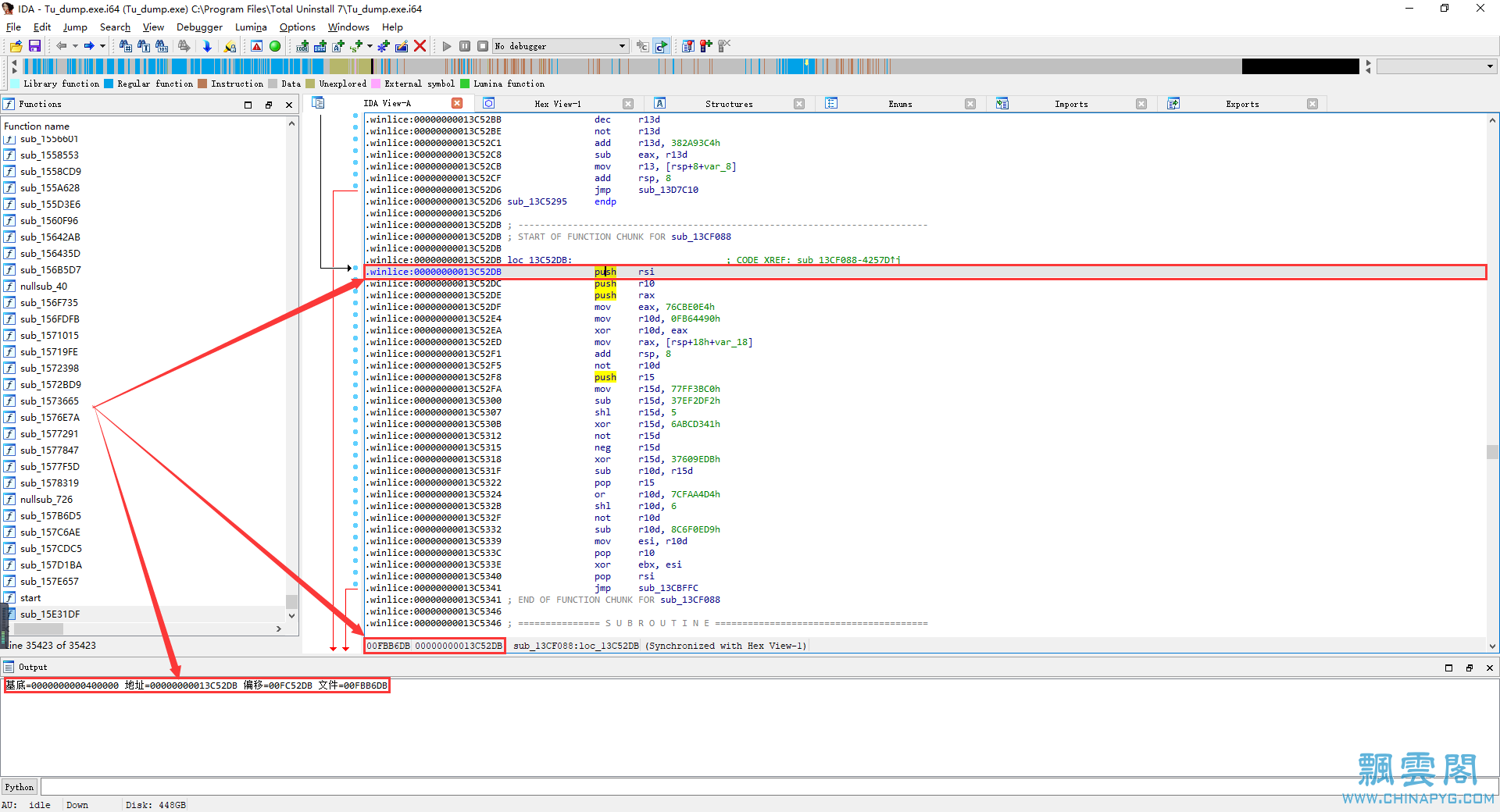Click the Function name column header
The image size is (1500, 812).
pyautogui.click(x=37, y=126)
